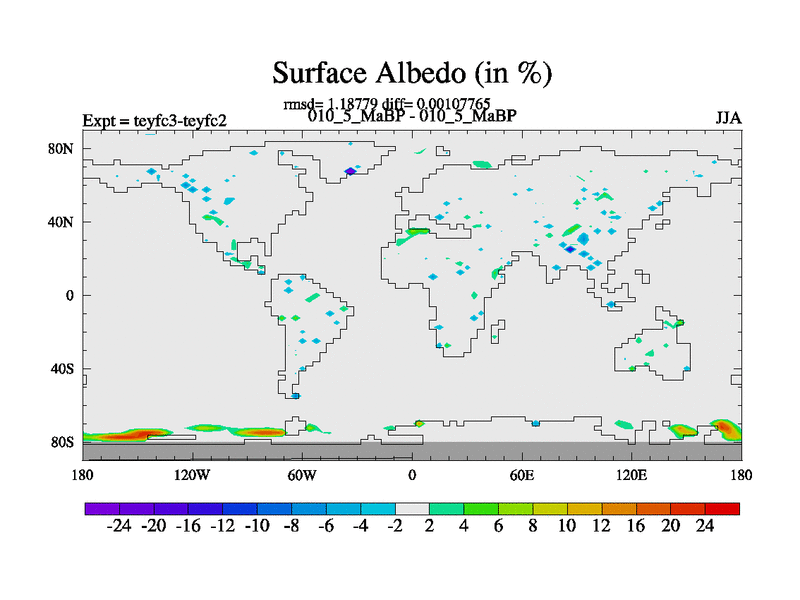Click the dark blue spot on Greenland
This screenshot has width=800, height=600.
350,171
